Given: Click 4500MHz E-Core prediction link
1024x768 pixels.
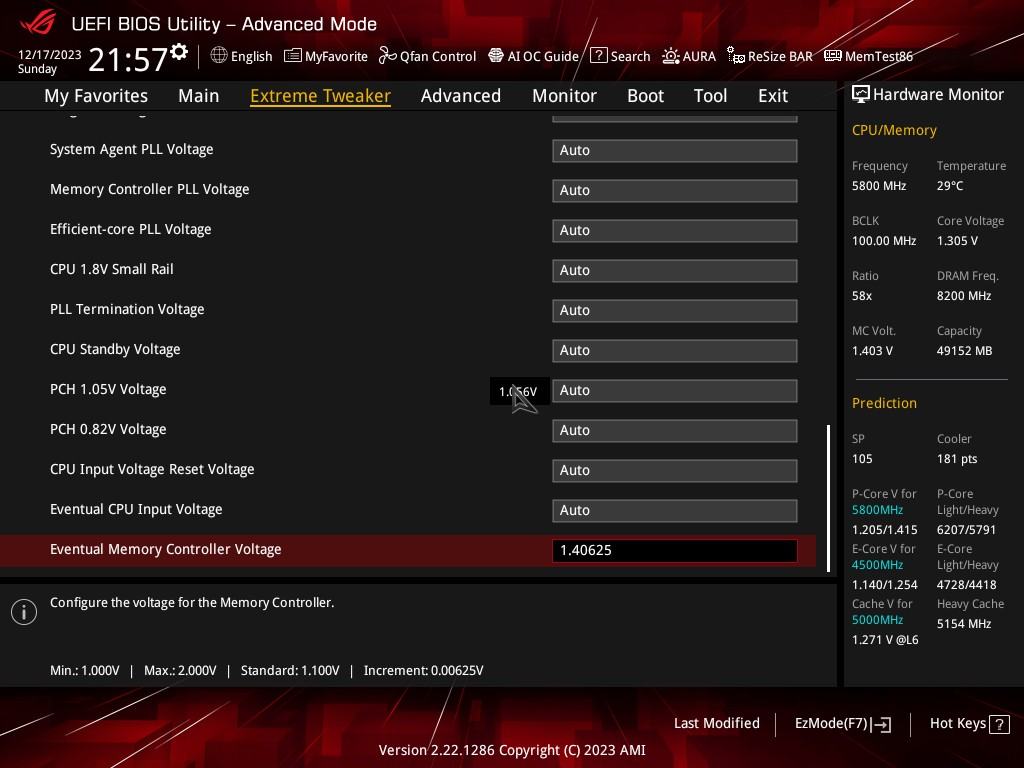Looking at the screenshot, I should coord(877,565).
